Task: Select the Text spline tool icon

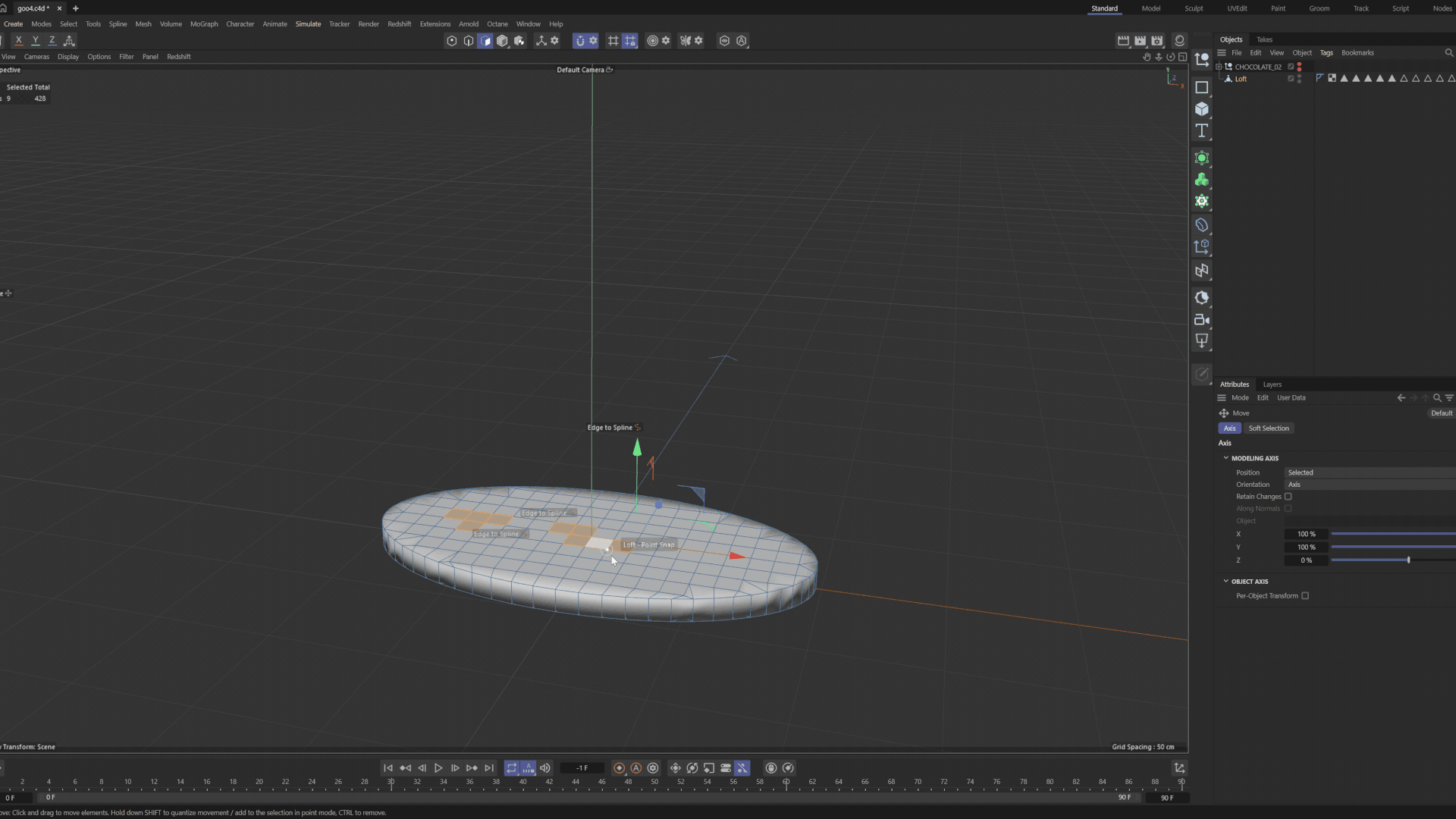Action: click(1201, 131)
